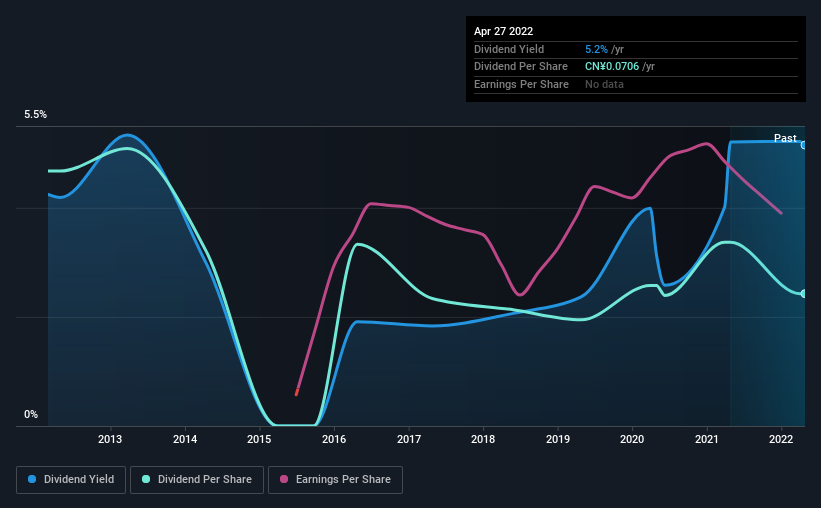The width and height of the screenshot is (821, 508).
Task: Select the 2022 label on the time axis
Action: (x=781, y=439)
